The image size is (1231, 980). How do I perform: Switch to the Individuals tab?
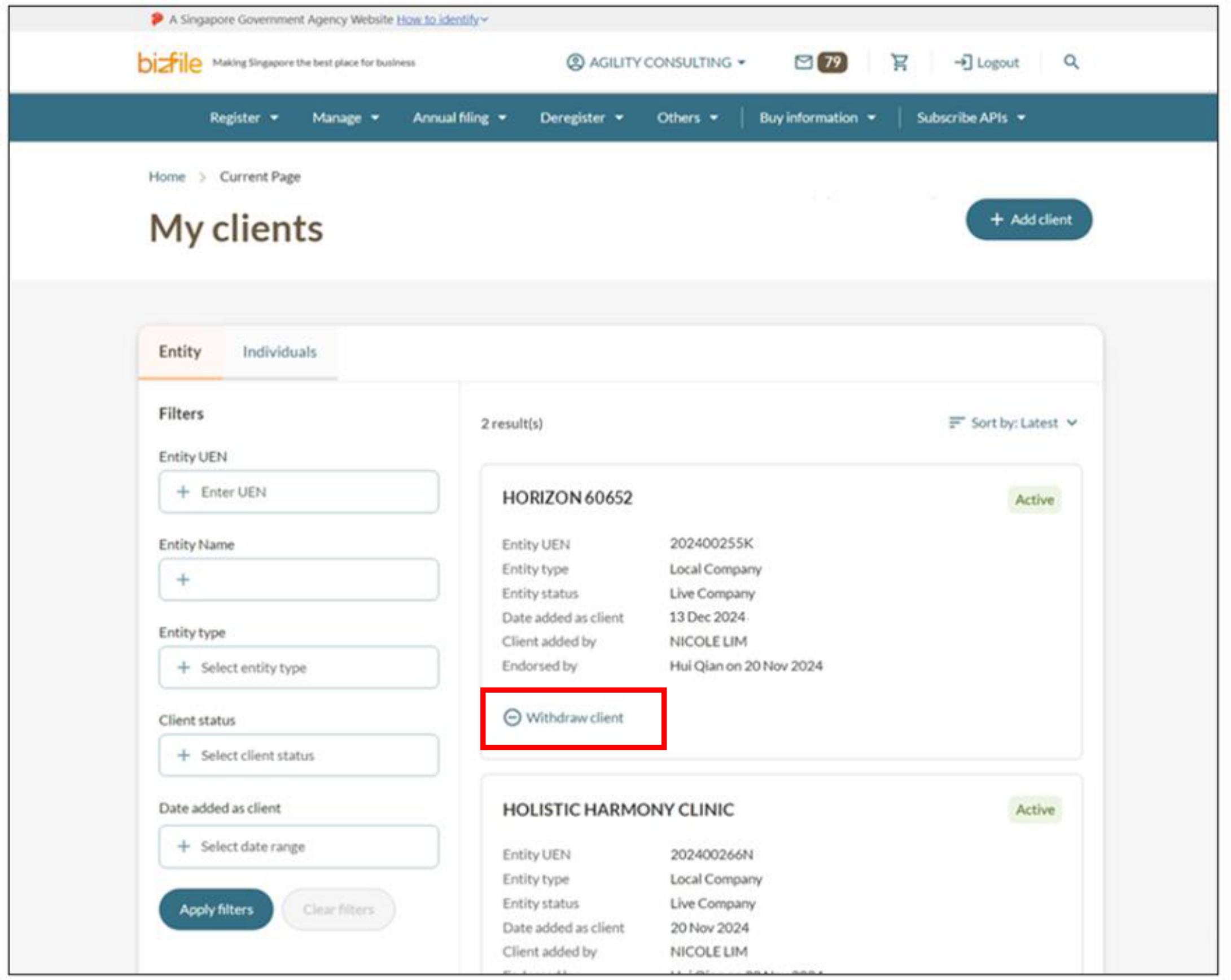pos(279,351)
